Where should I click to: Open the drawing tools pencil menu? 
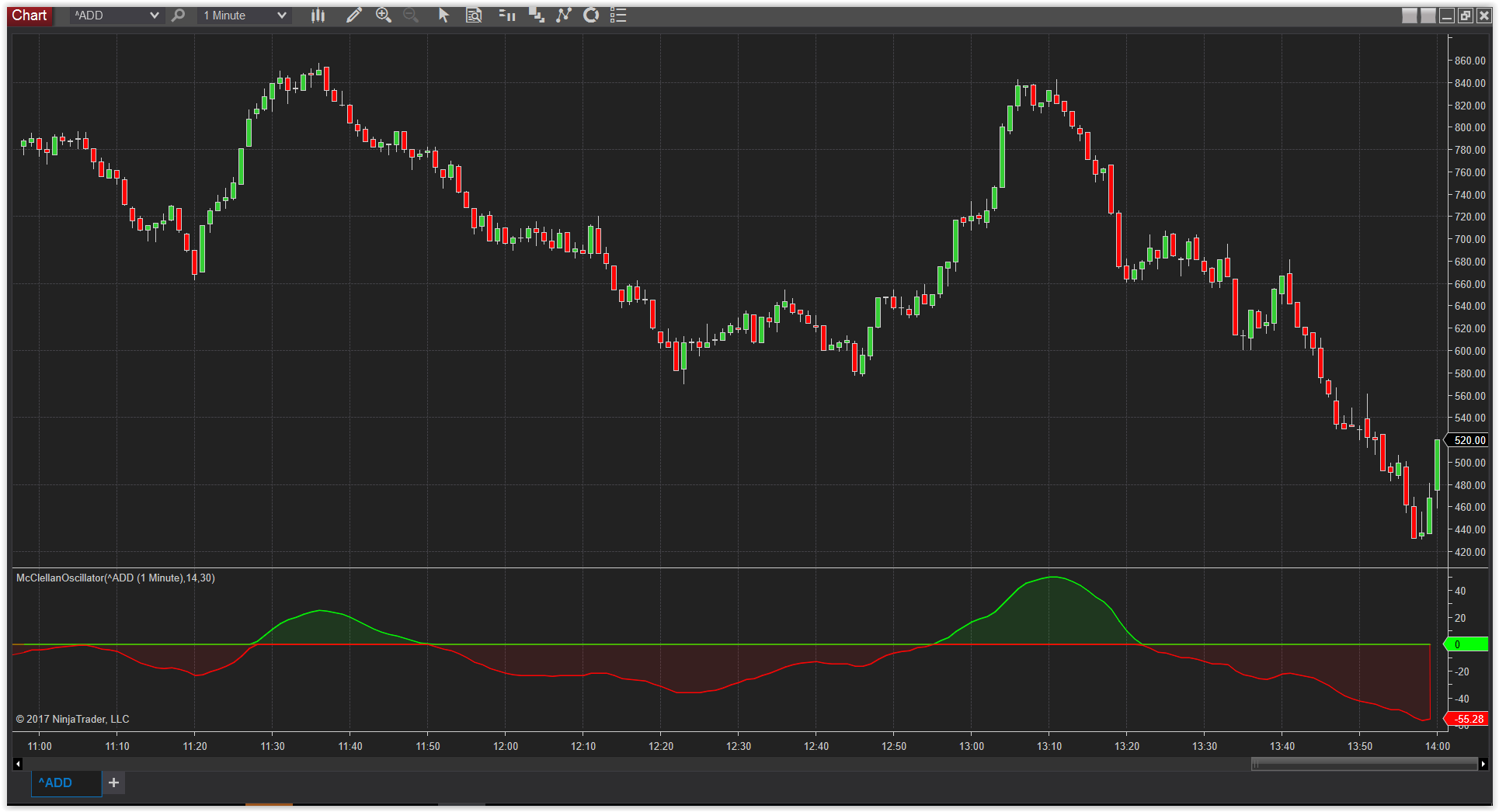(353, 16)
